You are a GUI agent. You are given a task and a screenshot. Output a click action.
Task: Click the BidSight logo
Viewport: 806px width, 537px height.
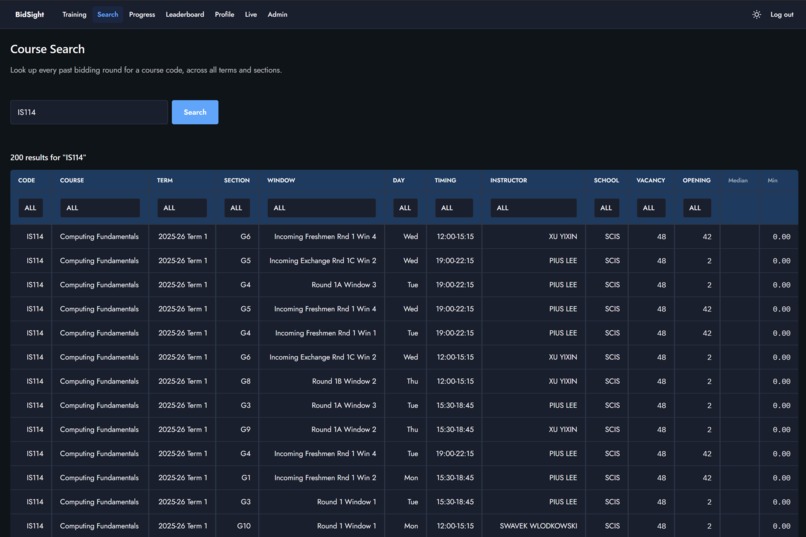(x=29, y=14)
